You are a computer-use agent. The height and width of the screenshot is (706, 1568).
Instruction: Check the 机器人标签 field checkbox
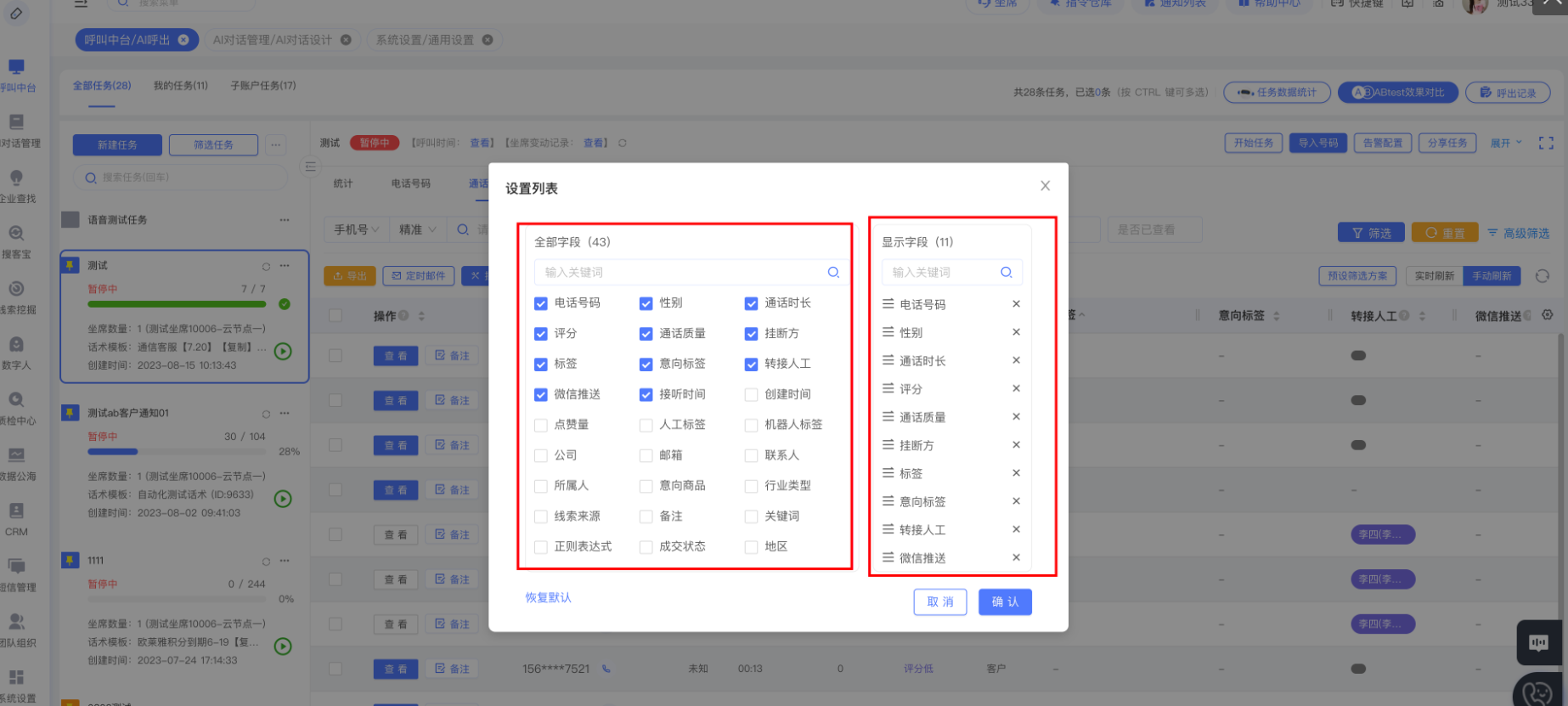point(751,425)
